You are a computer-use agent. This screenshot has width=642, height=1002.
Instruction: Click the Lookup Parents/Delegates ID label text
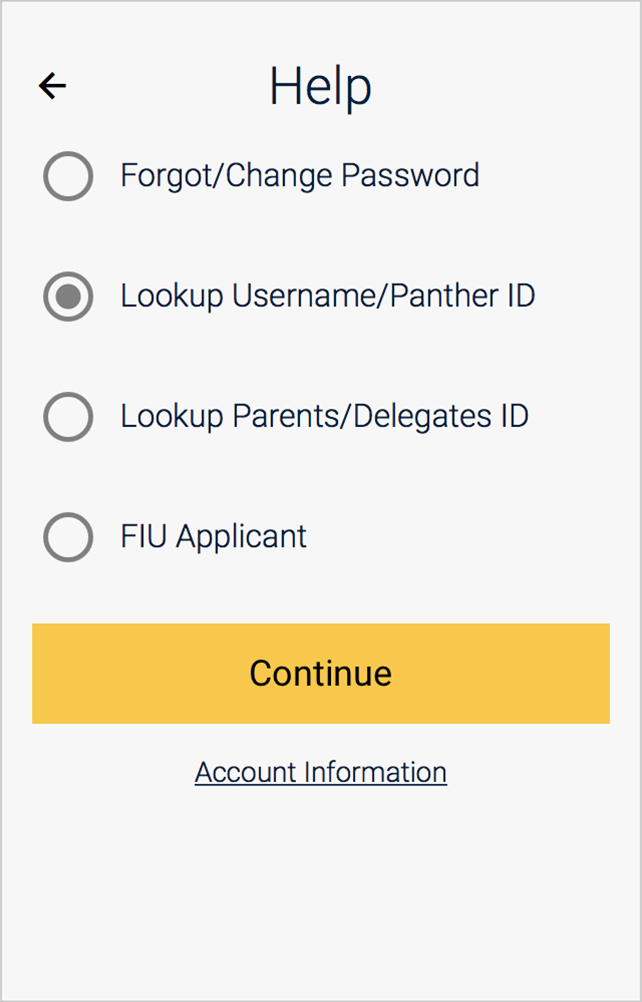point(324,417)
